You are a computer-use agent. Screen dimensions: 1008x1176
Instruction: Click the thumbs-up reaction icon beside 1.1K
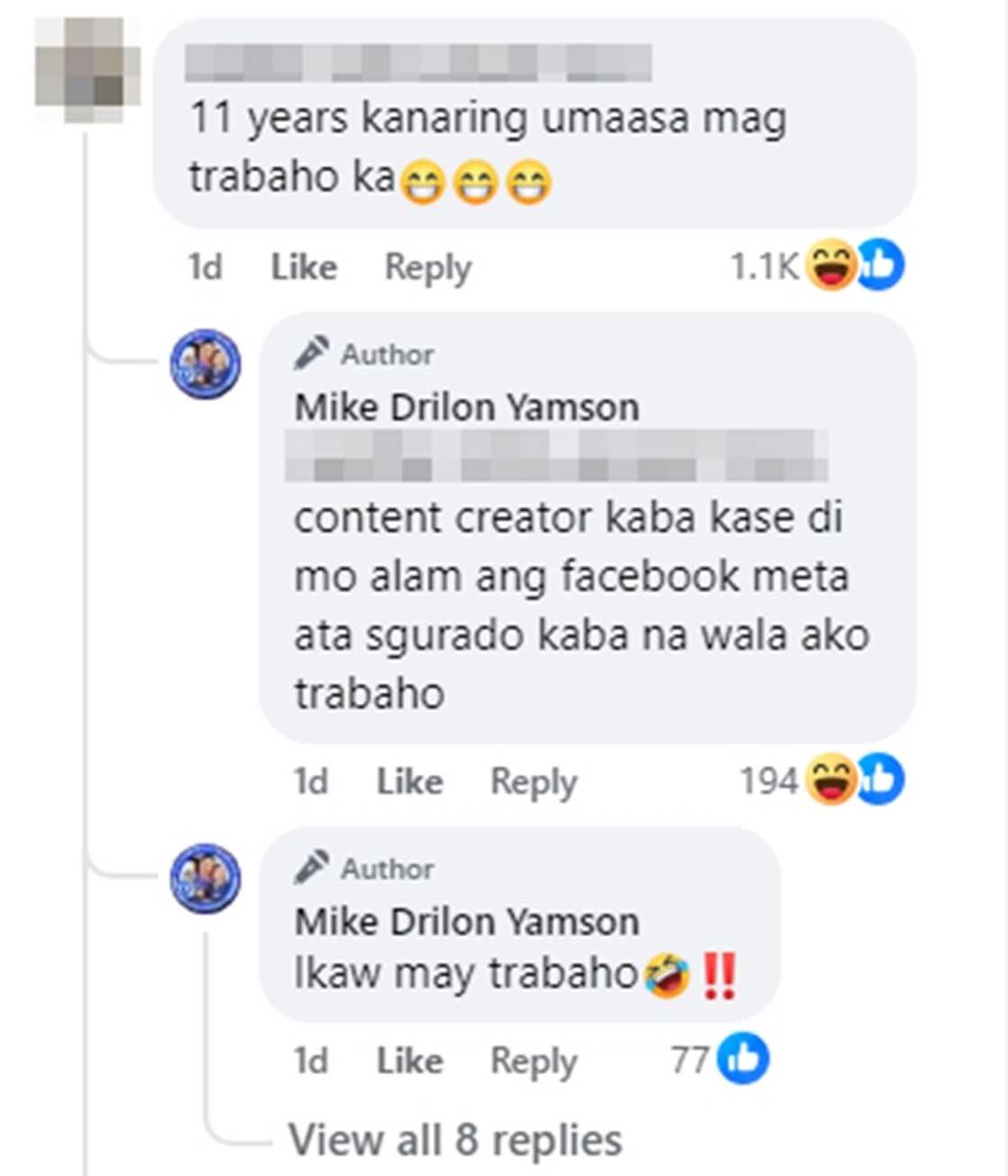coord(880,265)
